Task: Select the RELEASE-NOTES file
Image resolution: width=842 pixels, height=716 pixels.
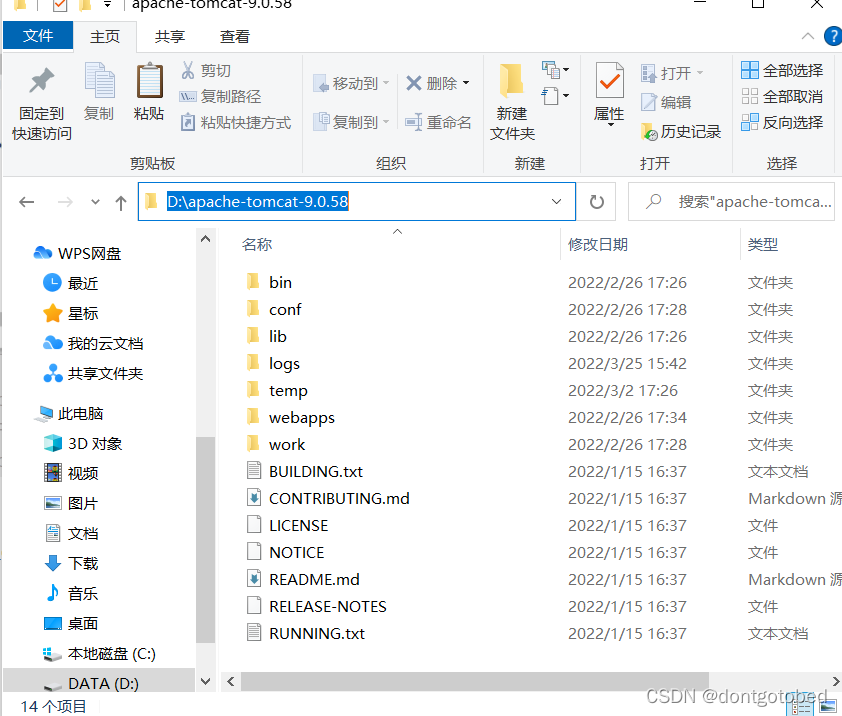Action: point(317,606)
